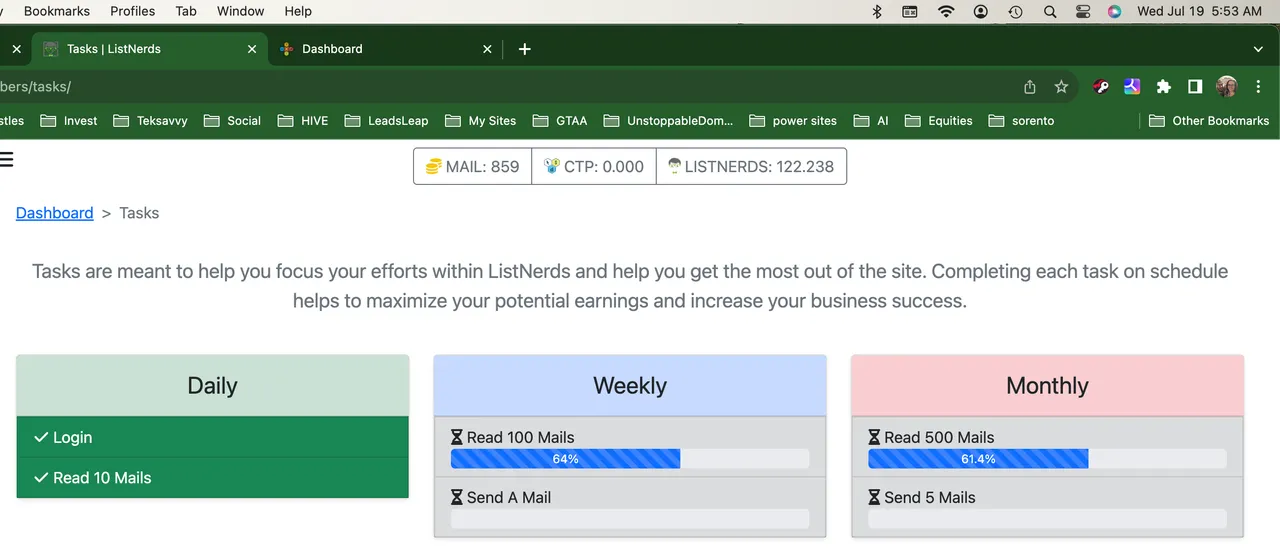This screenshot has width=1280, height=552.
Task: Open the Window menu
Action: [x=241, y=11]
